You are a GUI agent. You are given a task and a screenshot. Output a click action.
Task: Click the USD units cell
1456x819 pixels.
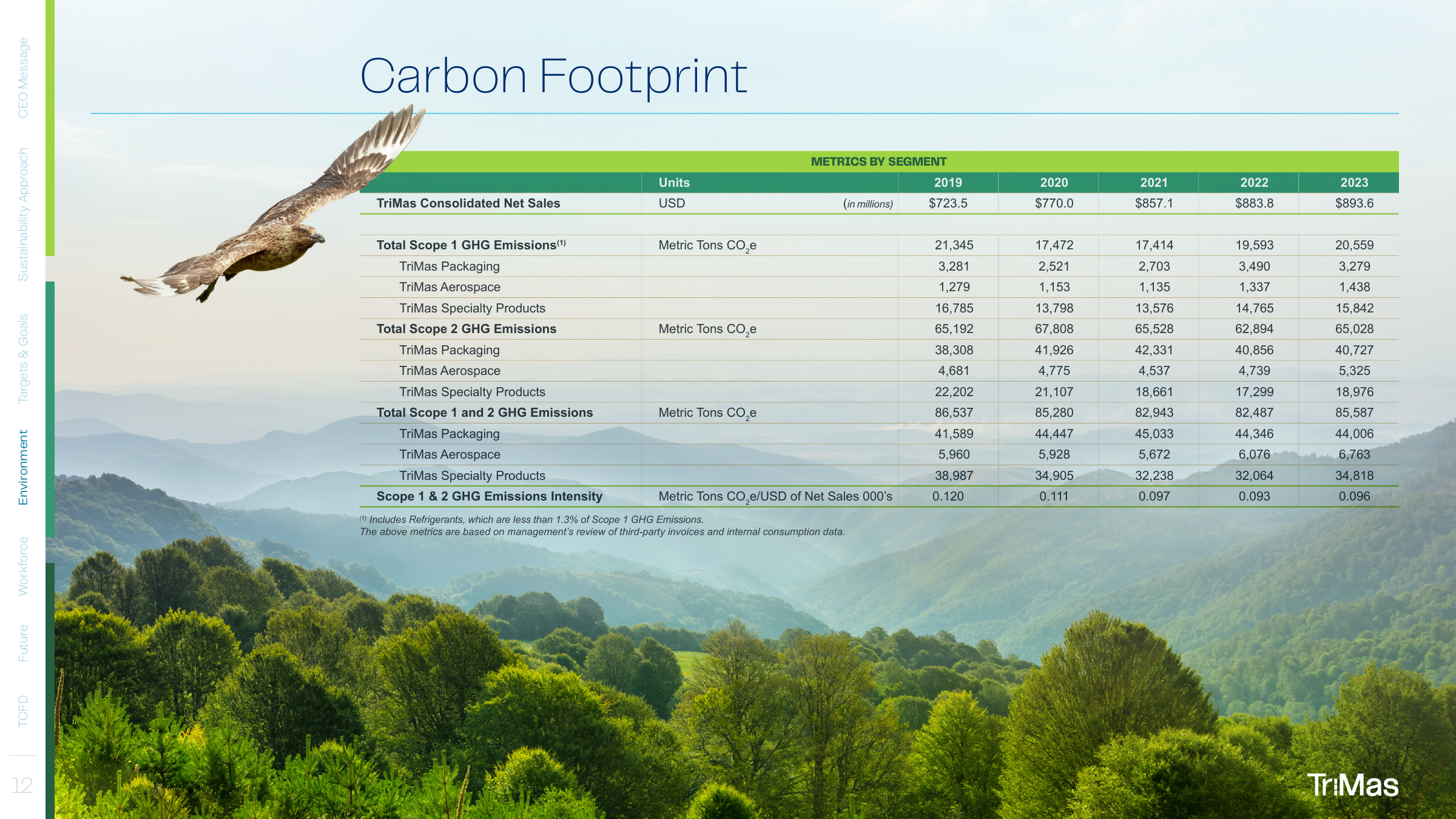pyautogui.click(x=672, y=203)
